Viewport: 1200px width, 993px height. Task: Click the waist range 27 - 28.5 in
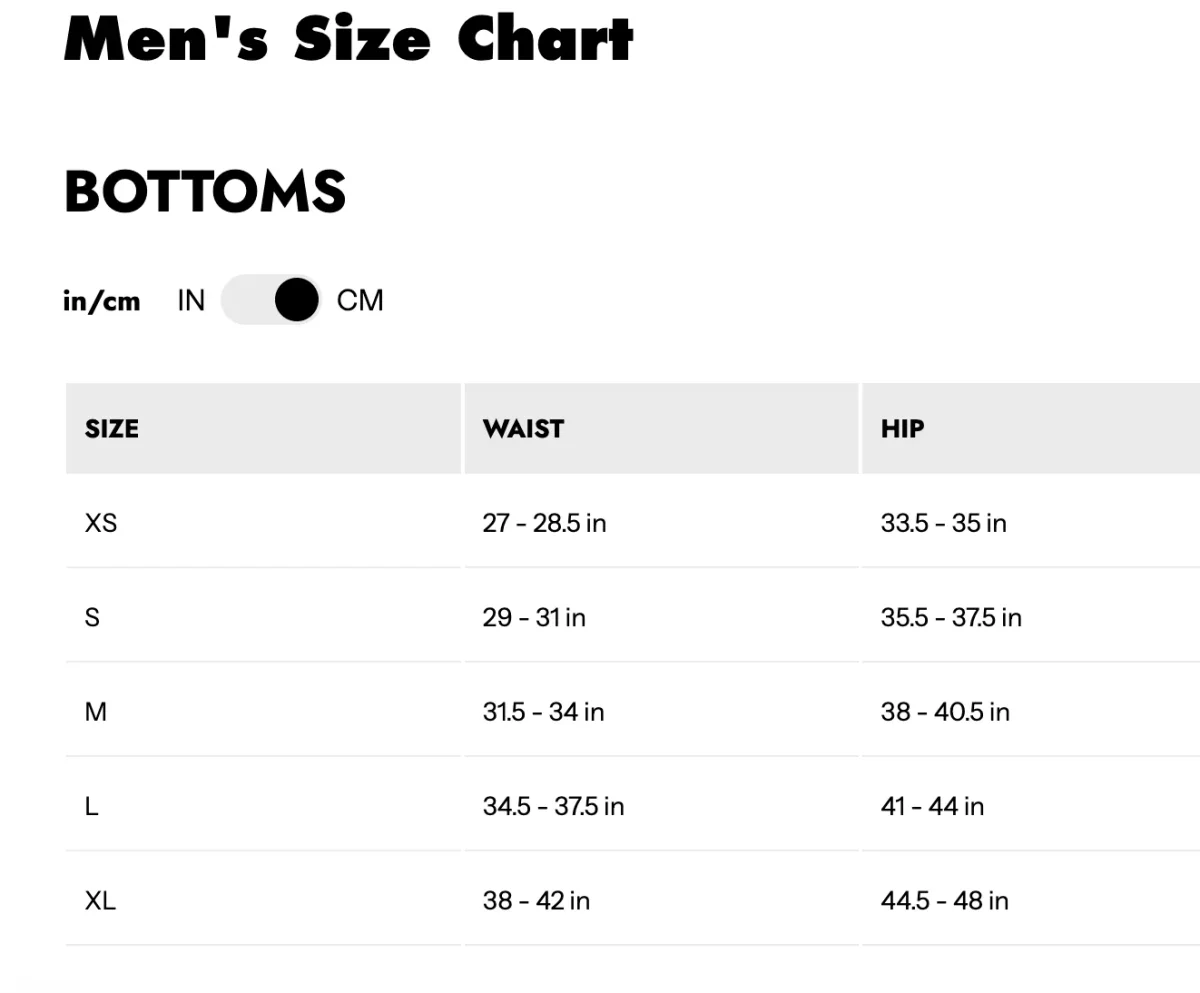click(543, 522)
